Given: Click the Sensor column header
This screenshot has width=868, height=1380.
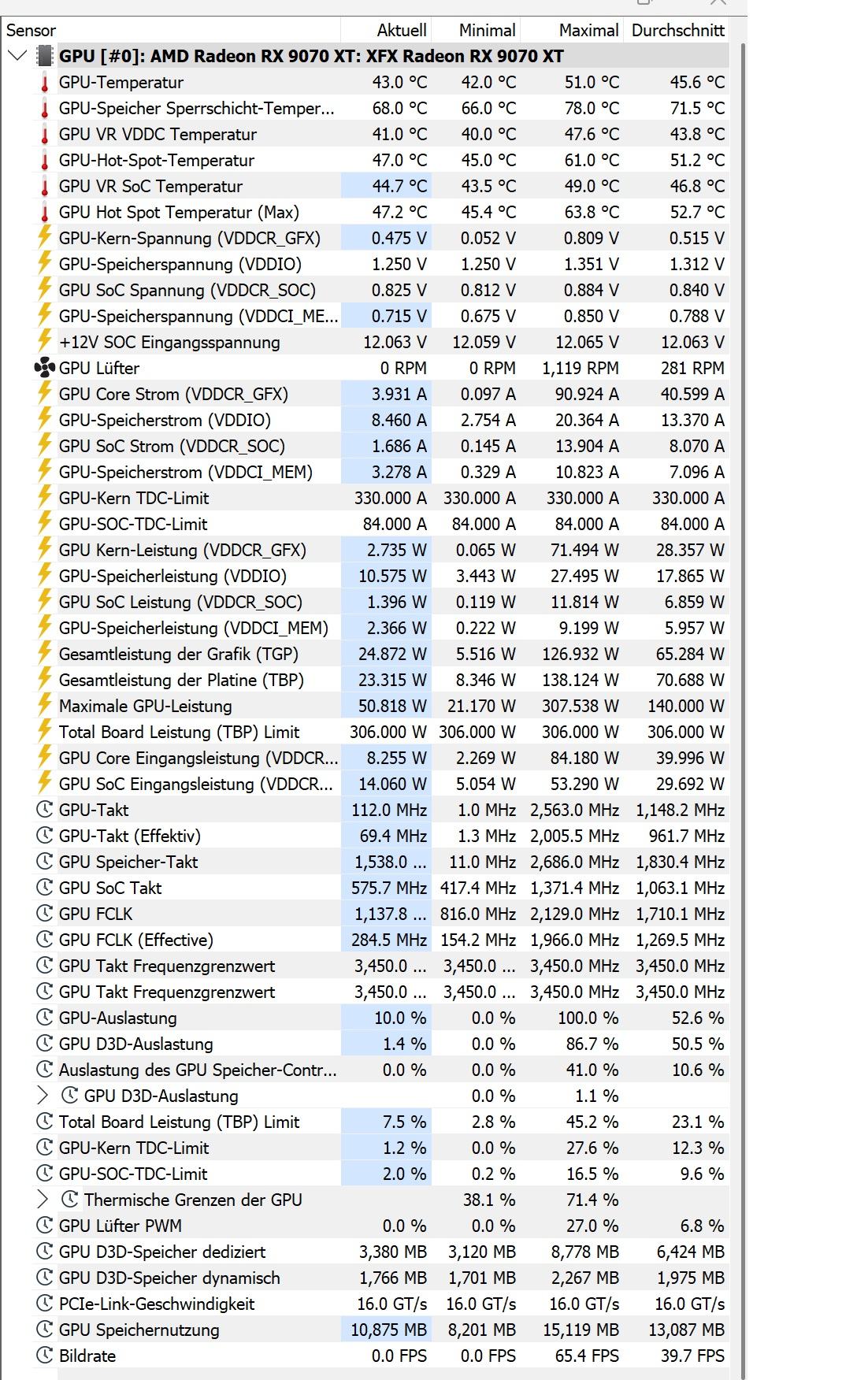Looking at the screenshot, I should point(32,30).
